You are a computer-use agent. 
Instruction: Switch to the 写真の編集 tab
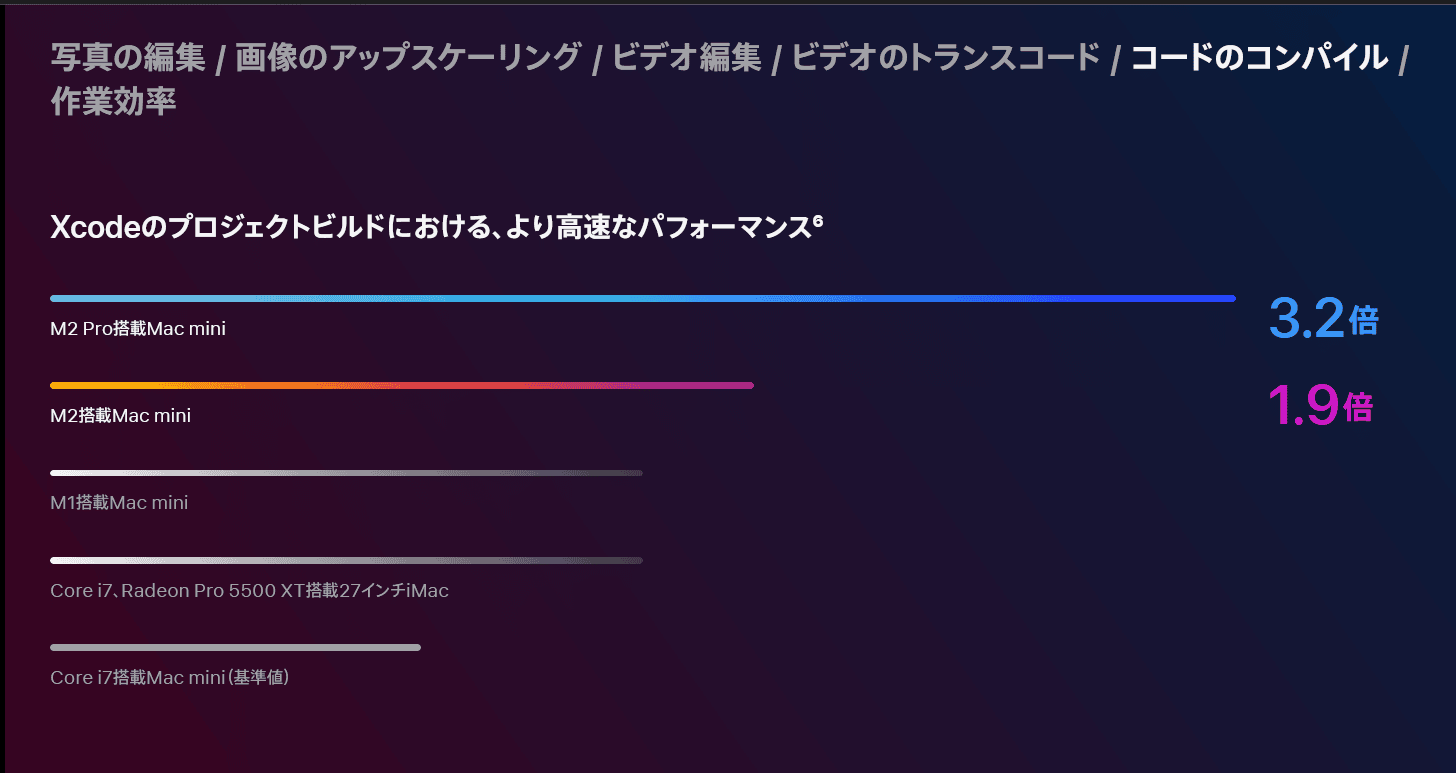coord(128,58)
